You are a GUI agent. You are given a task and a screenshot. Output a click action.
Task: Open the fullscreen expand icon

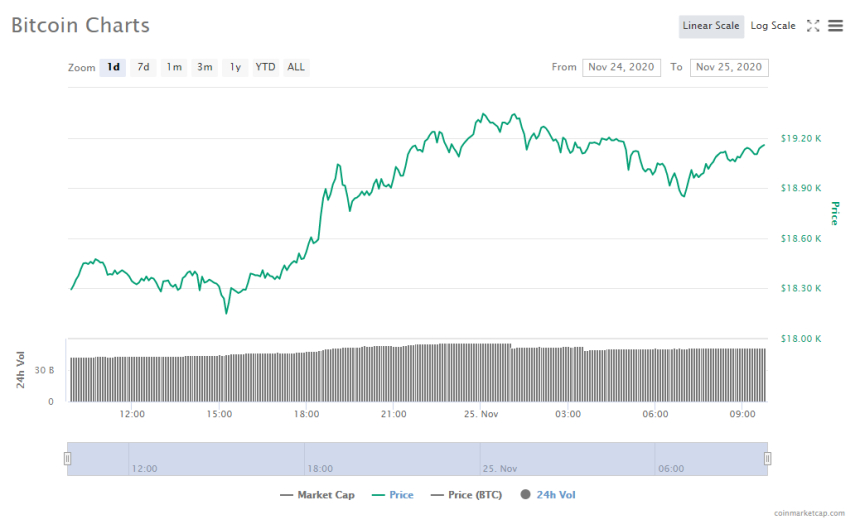click(813, 26)
